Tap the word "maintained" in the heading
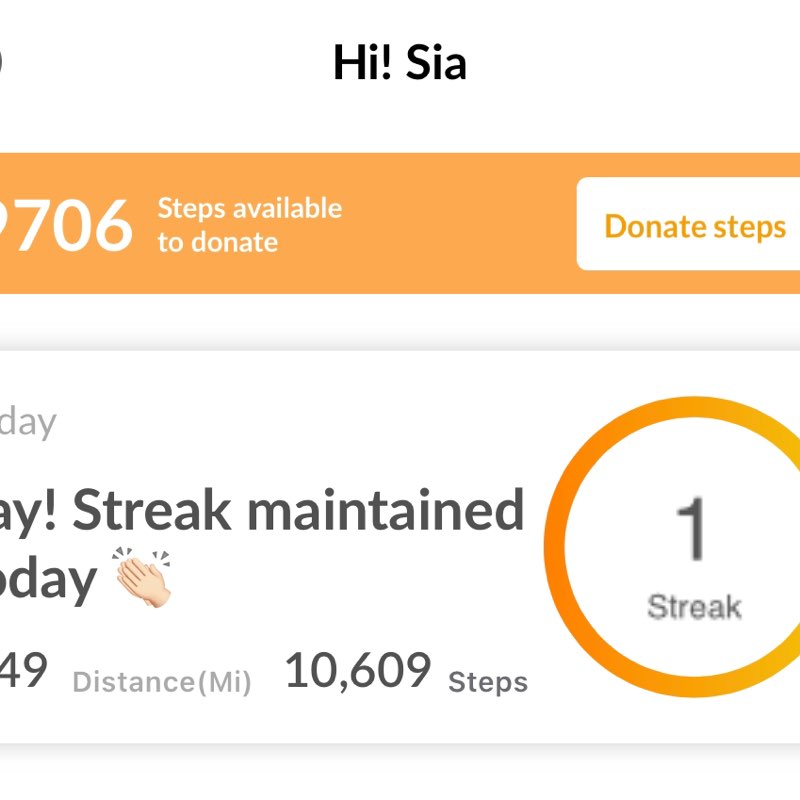This screenshot has width=800, height=800. (x=385, y=511)
